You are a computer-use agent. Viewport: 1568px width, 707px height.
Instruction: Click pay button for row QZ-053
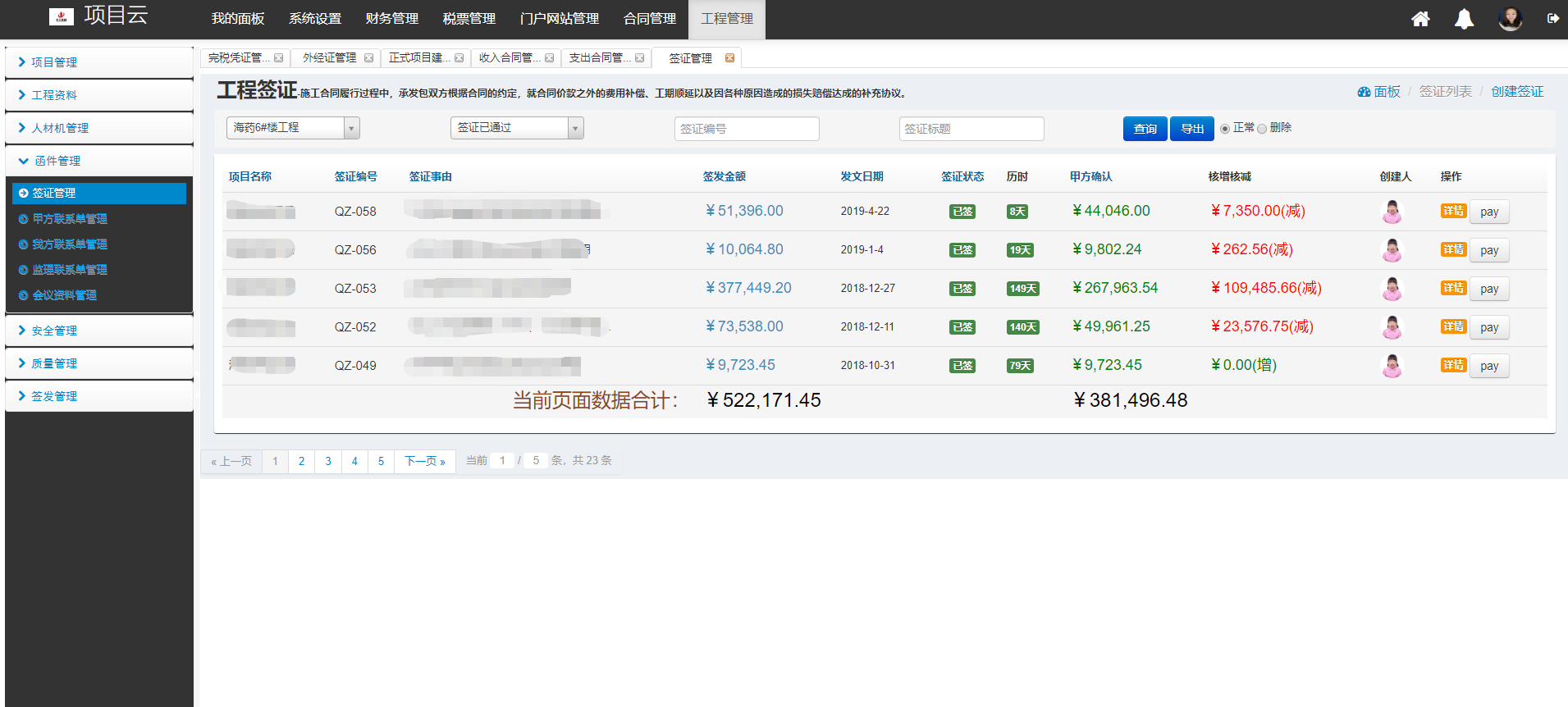tap(1489, 289)
